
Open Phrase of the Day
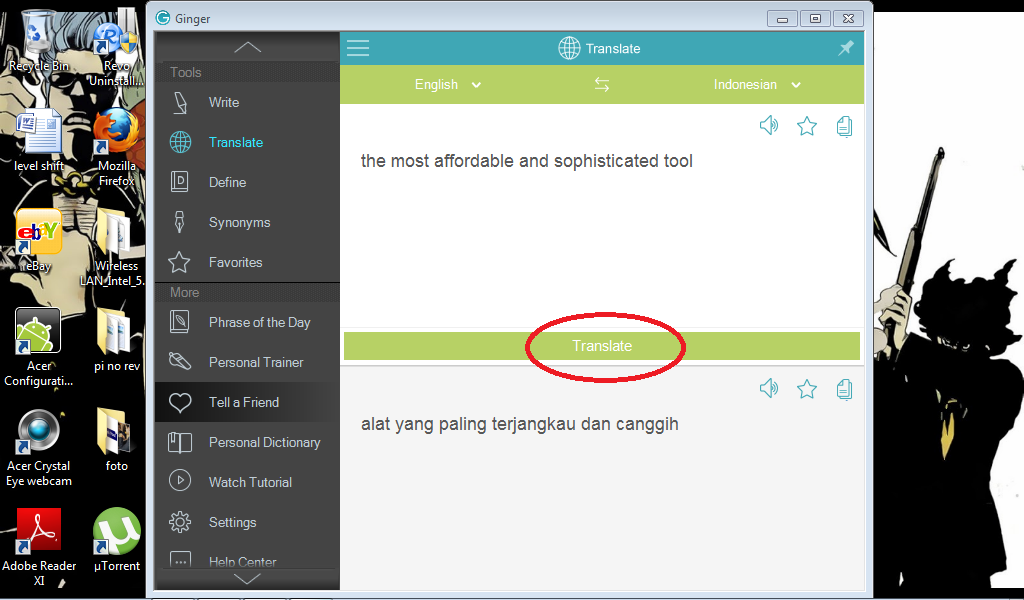point(258,322)
